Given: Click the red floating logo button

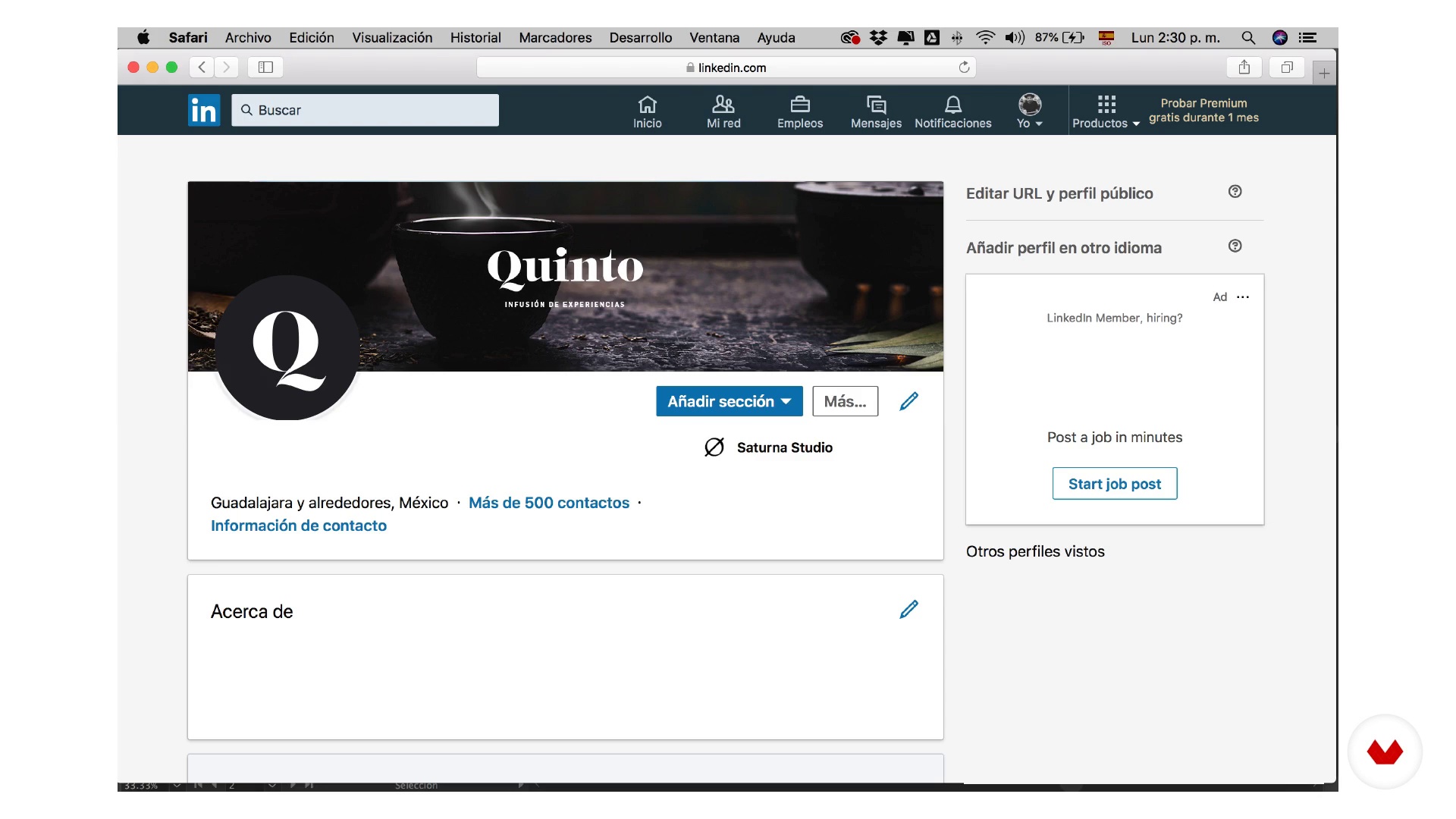Looking at the screenshot, I should [x=1385, y=752].
